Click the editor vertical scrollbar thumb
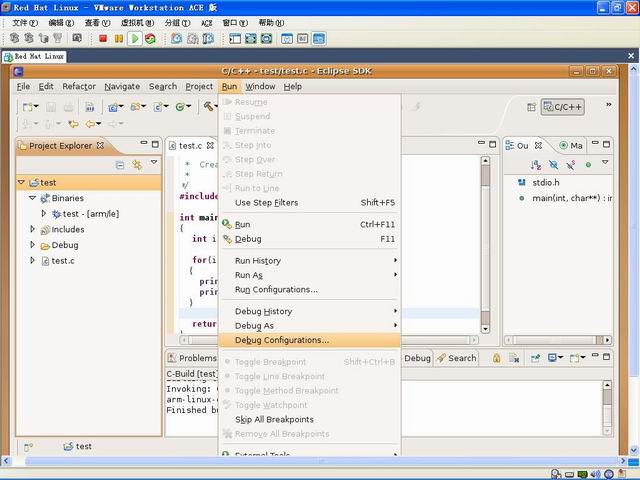 (485, 175)
